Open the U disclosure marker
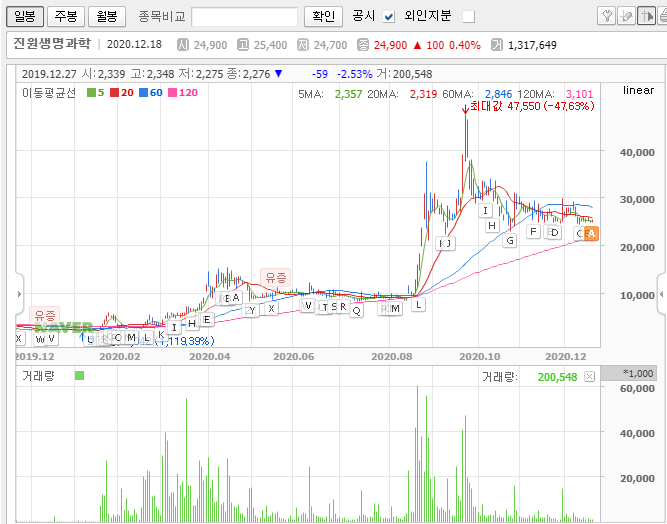The width and height of the screenshot is (667, 524). tap(90, 339)
